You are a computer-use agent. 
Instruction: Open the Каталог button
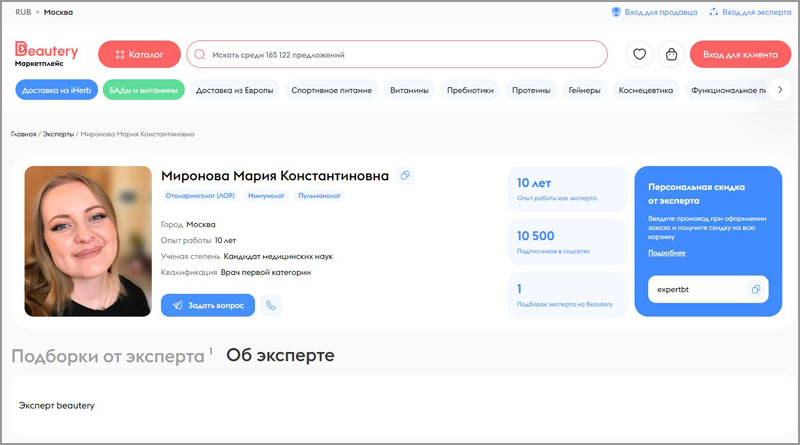(139, 54)
